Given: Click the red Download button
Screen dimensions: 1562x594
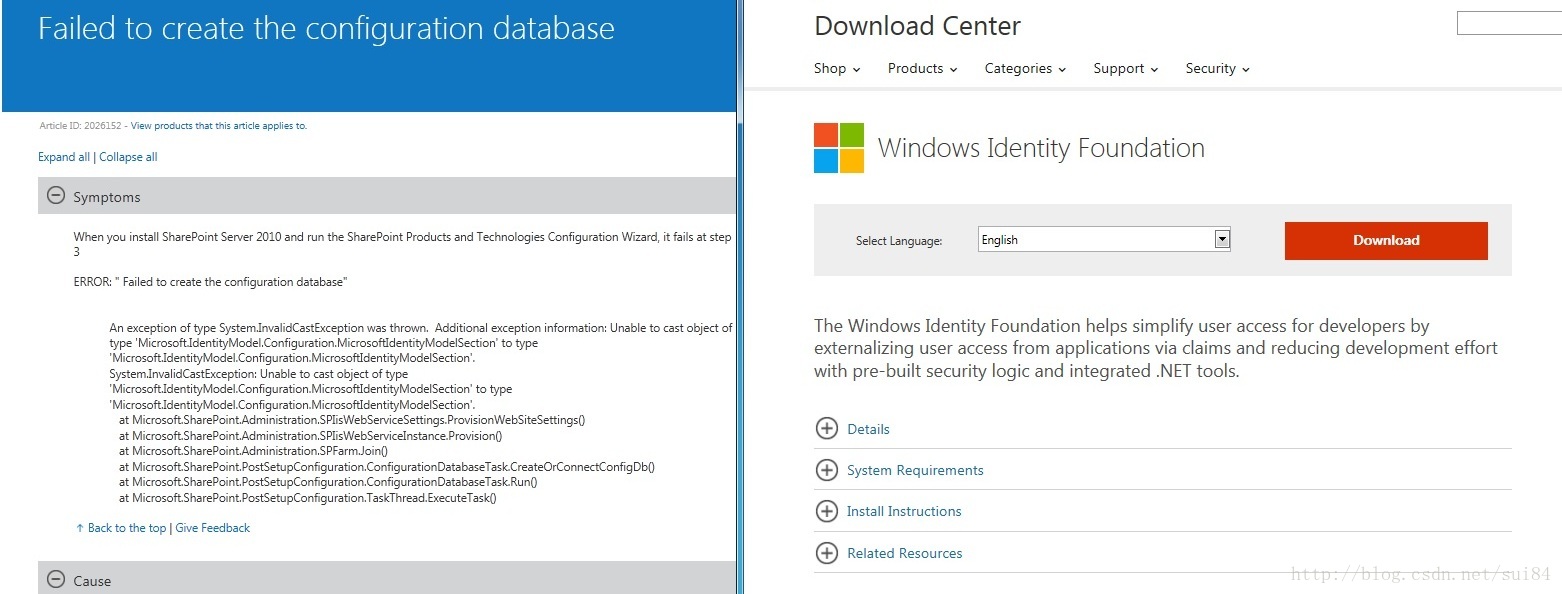Looking at the screenshot, I should point(1386,240).
